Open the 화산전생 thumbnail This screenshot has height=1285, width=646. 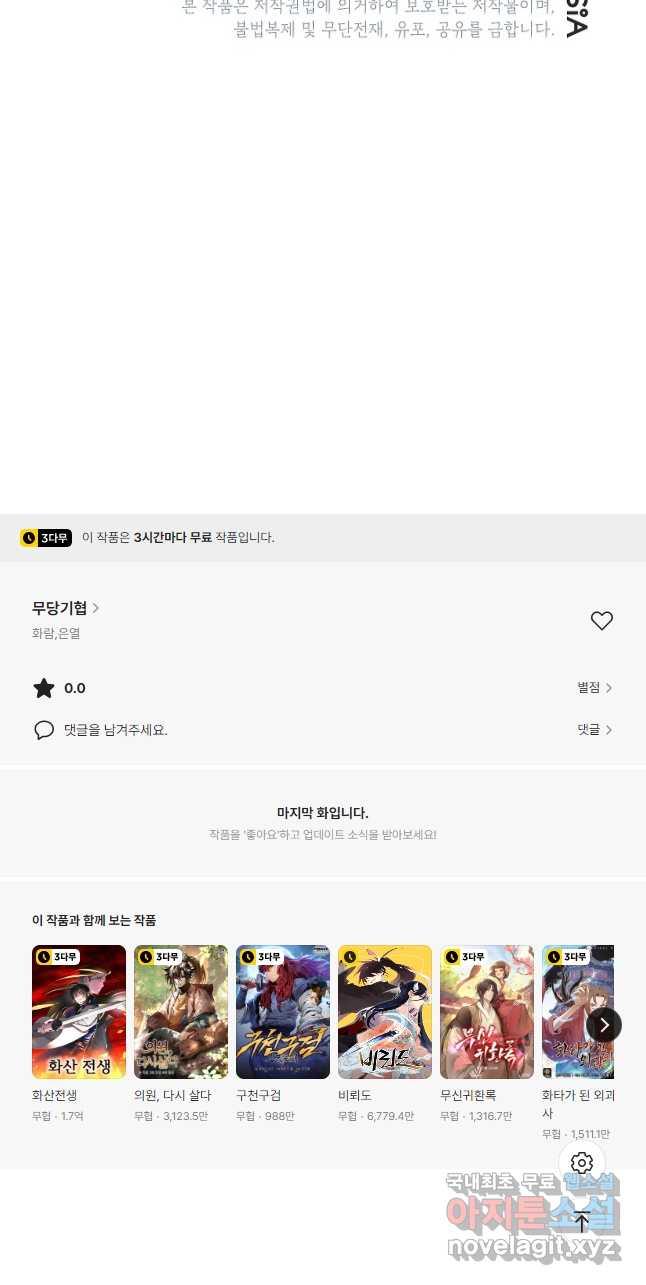(79, 1012)
